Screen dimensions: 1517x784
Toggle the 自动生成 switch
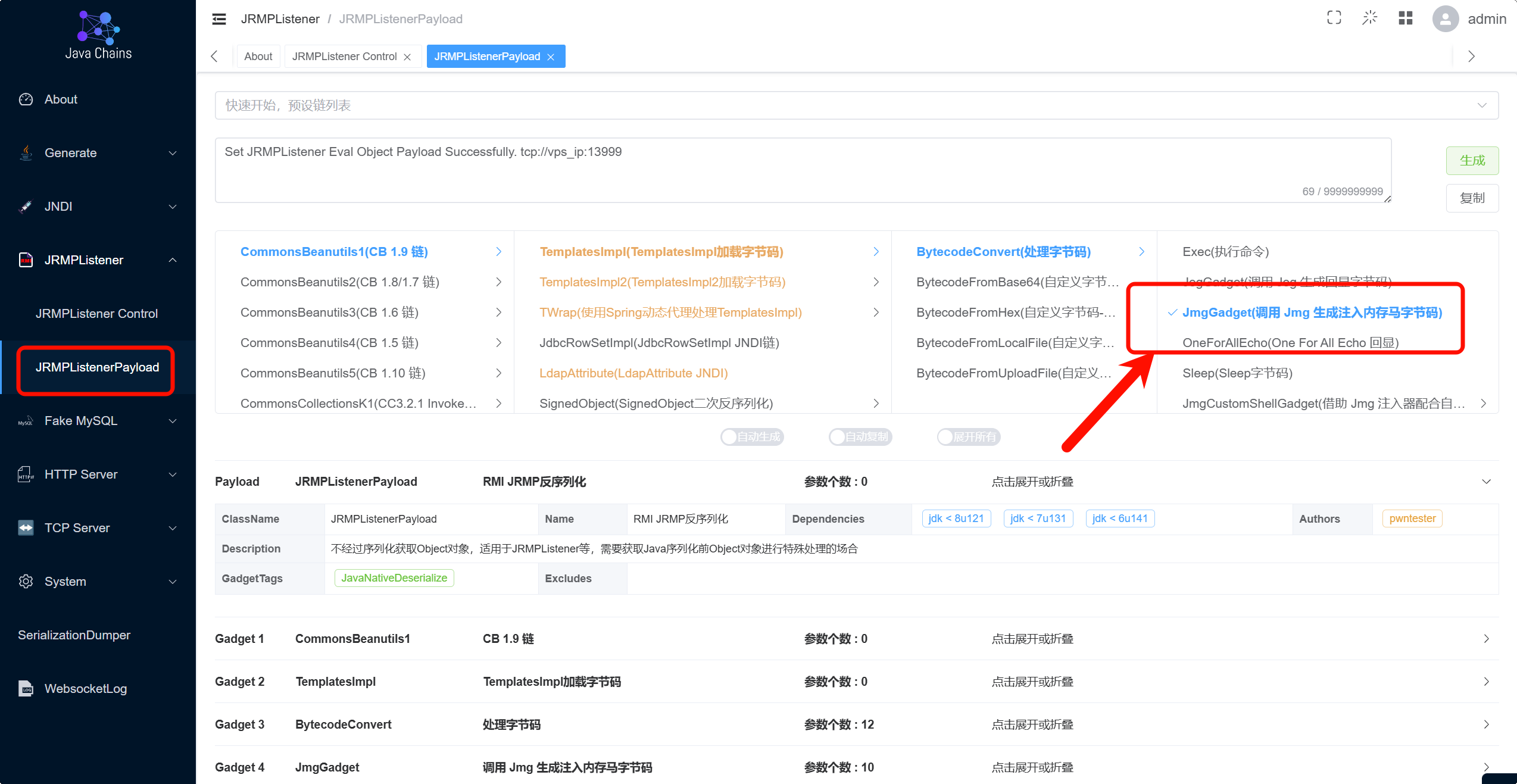[751, 437]
